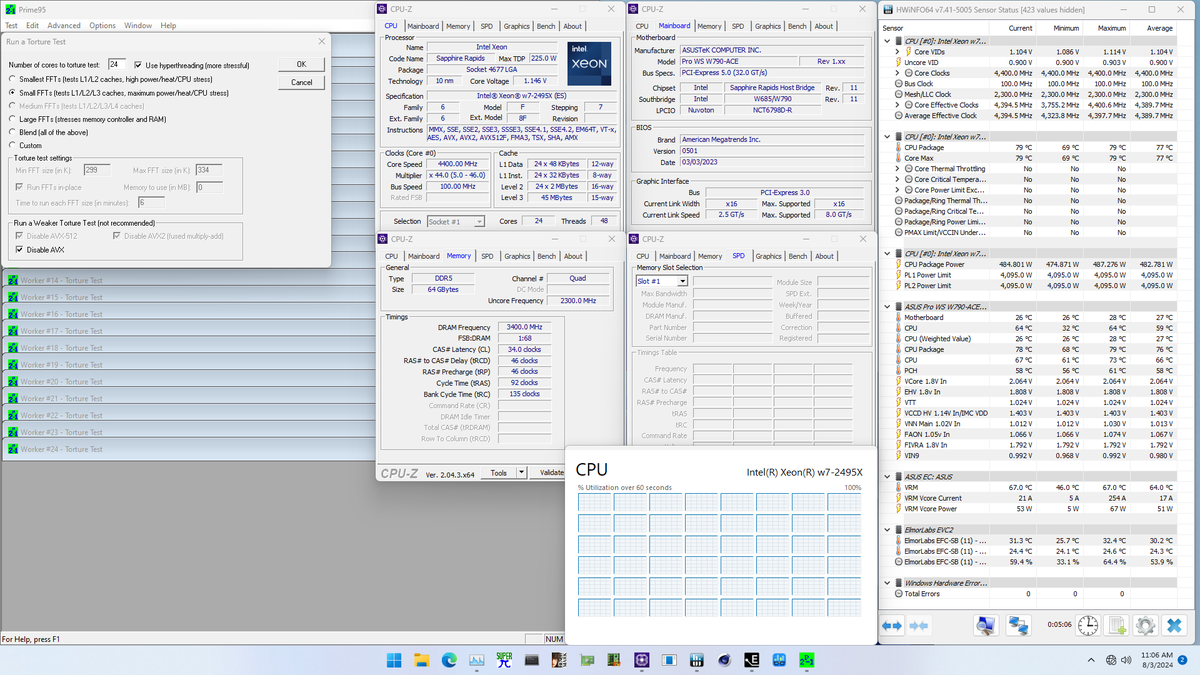Open Prime95 Test menu
The image size is (1200, 675).
pos(11,25)
